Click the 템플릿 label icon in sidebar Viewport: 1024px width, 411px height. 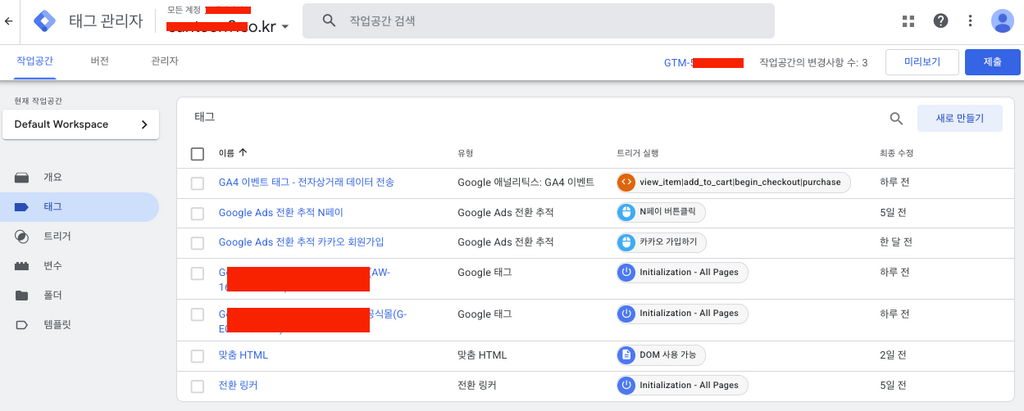pyautogui.click(x=22, y=325)
